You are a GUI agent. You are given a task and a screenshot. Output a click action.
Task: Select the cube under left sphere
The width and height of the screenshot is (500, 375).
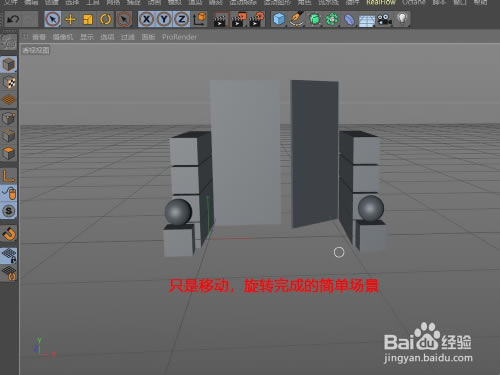pyautogui.click(x=179, y=240)
